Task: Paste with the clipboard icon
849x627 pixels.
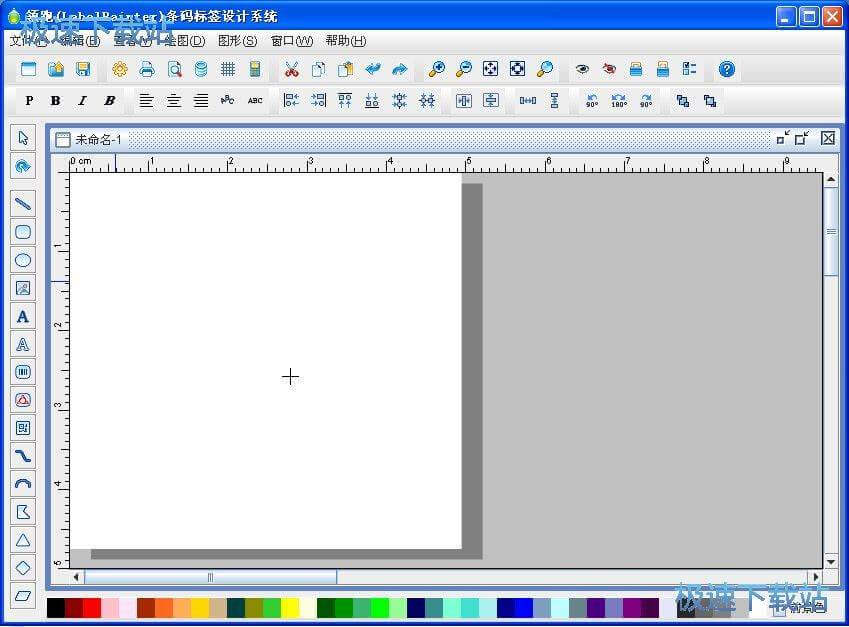Action: [345, 69]
